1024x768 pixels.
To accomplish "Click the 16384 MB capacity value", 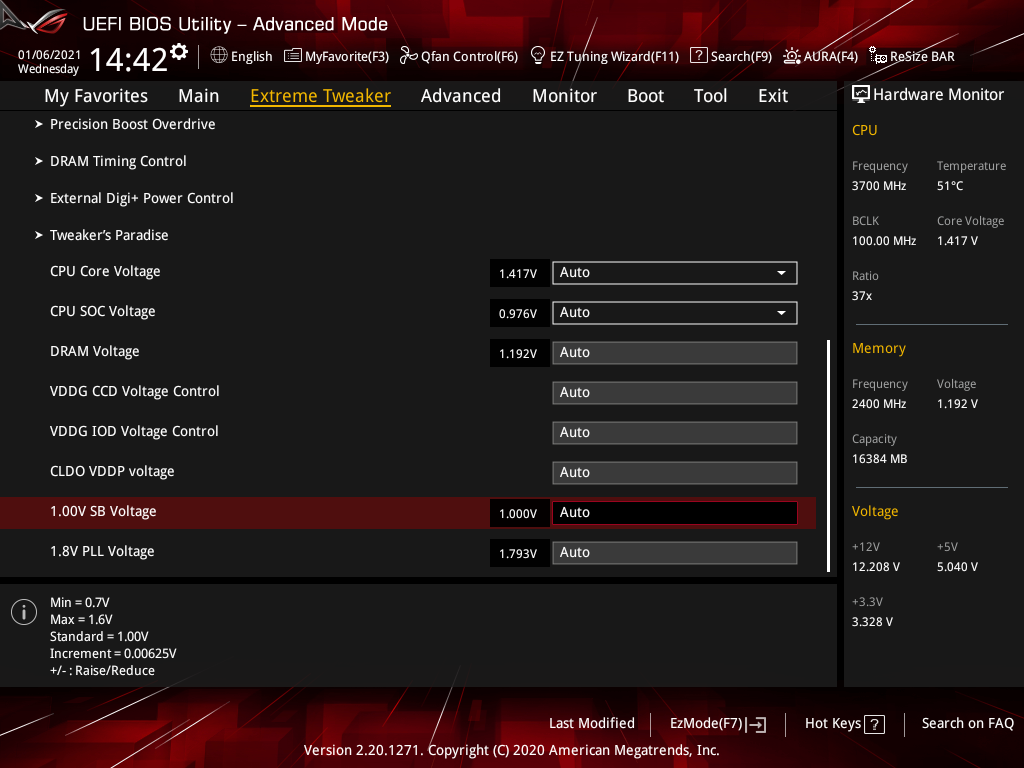I will [x=880, y=459].
